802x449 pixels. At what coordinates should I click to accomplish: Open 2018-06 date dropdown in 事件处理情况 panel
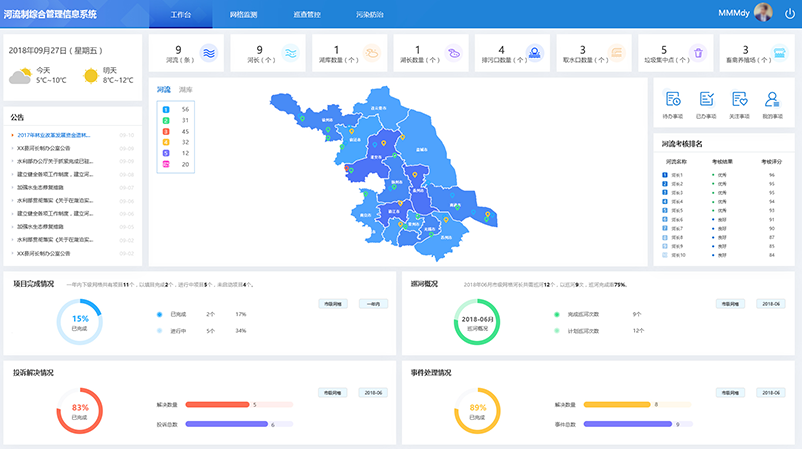tap(770, 393)
